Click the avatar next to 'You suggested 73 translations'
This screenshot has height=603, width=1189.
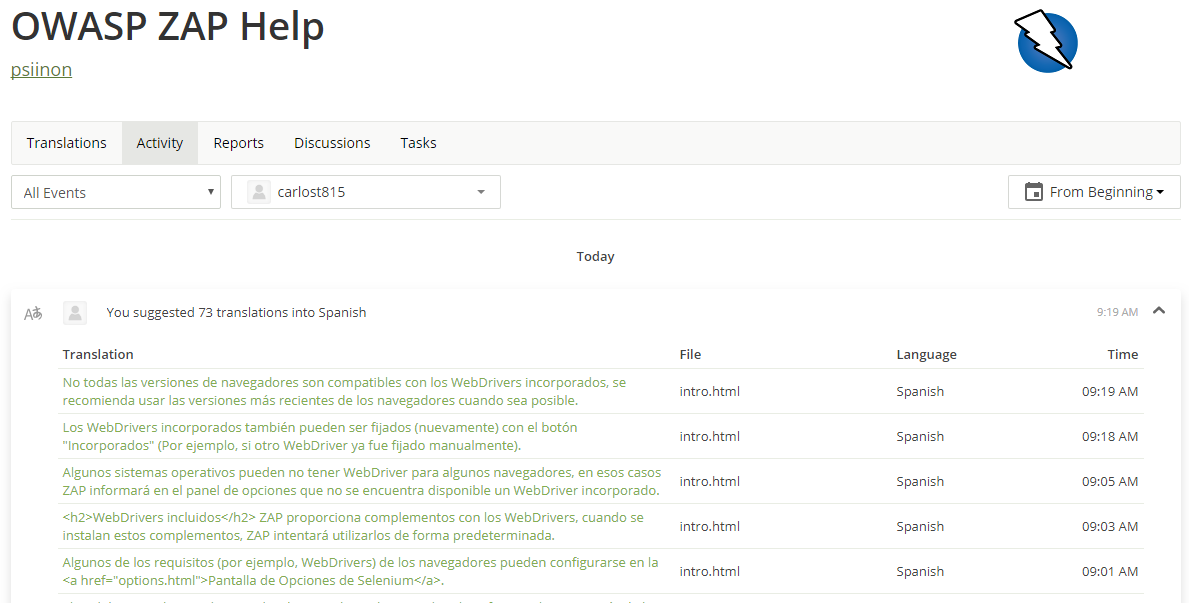[74, 312]
